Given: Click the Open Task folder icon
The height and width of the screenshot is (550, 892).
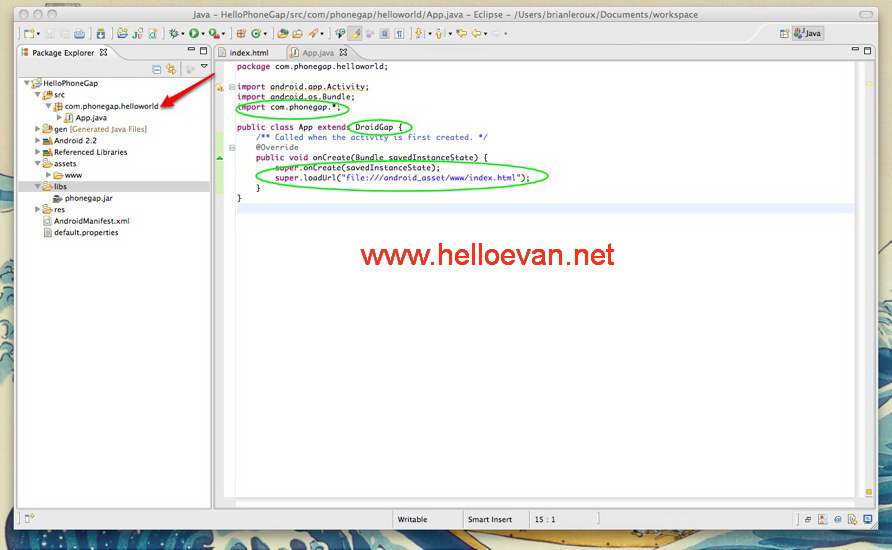Looking at the screenshot, I should click(x=298, y=34).
